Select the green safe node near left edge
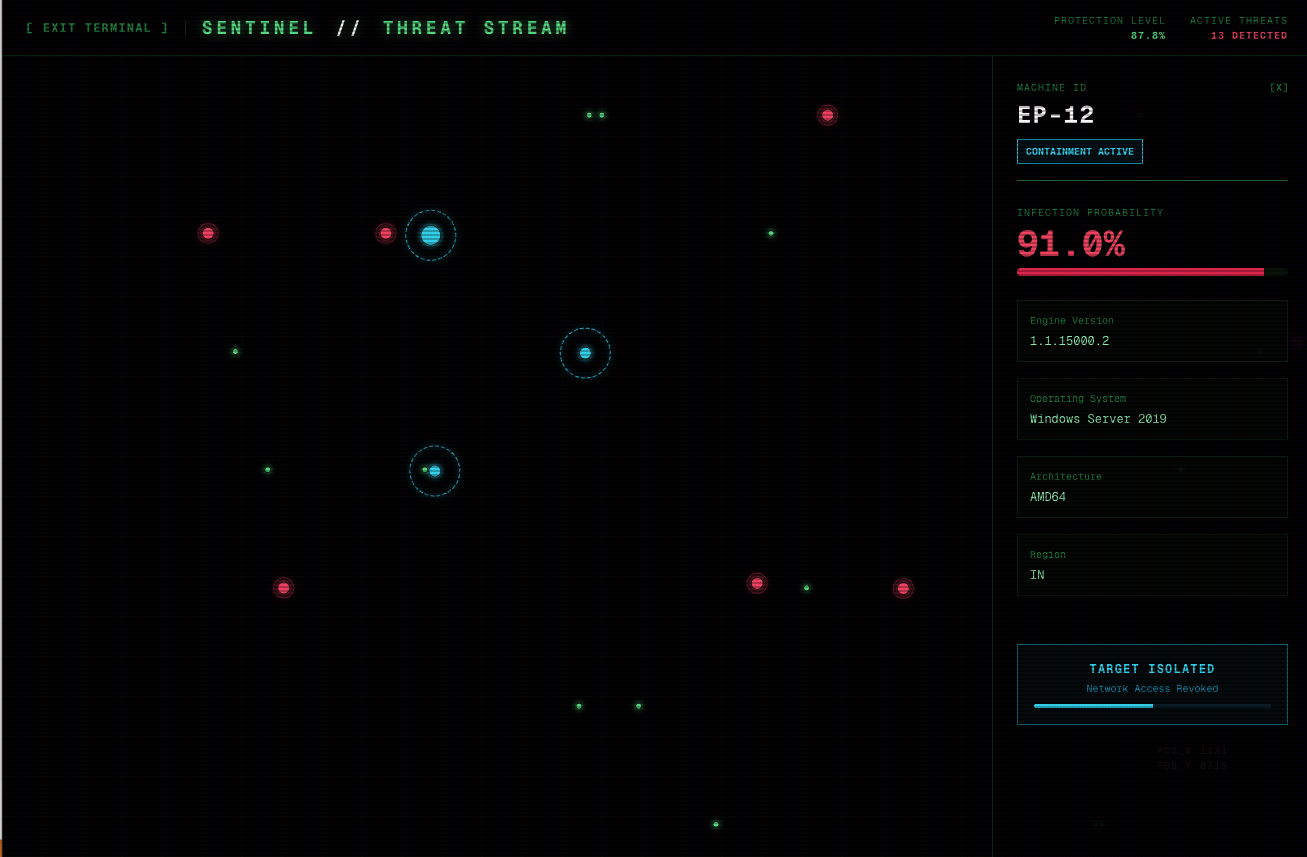 (235, 352)
